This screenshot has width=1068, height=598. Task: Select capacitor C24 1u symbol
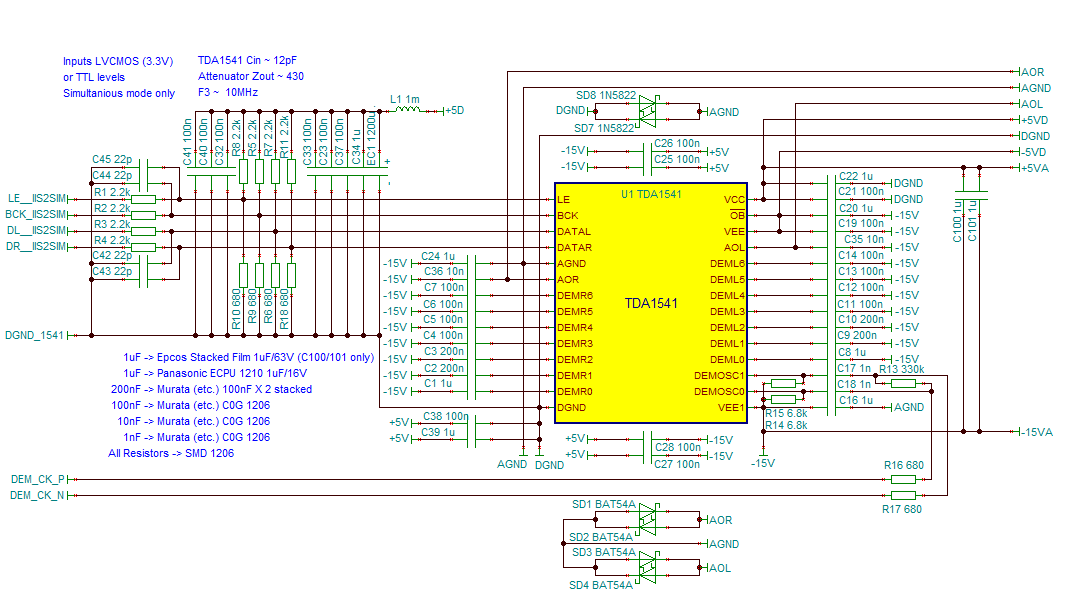coord(471,263)
